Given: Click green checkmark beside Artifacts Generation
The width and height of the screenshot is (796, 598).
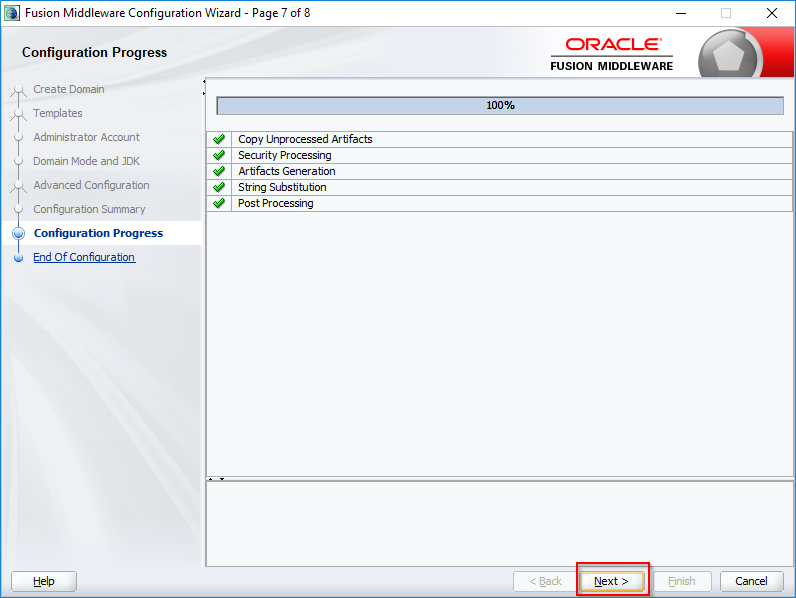Looking at the screenshot, I should [219, 171].
